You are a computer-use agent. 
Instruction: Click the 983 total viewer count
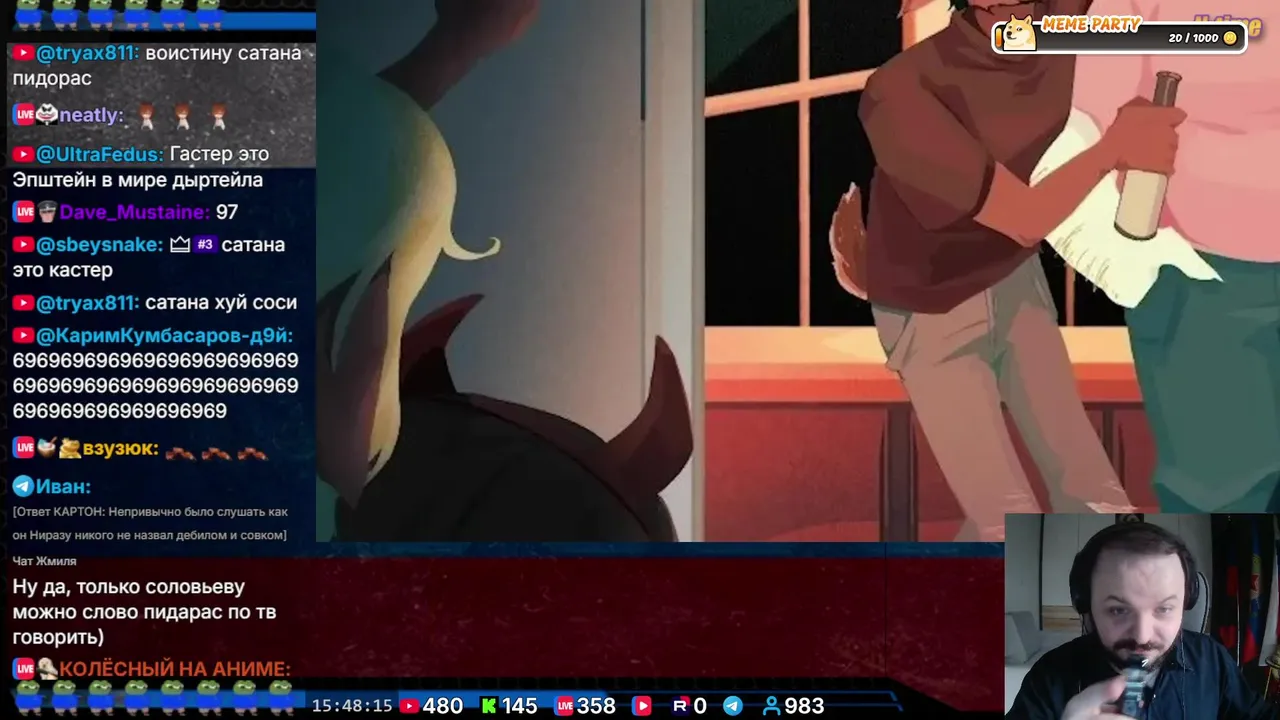tap(804, 706)
